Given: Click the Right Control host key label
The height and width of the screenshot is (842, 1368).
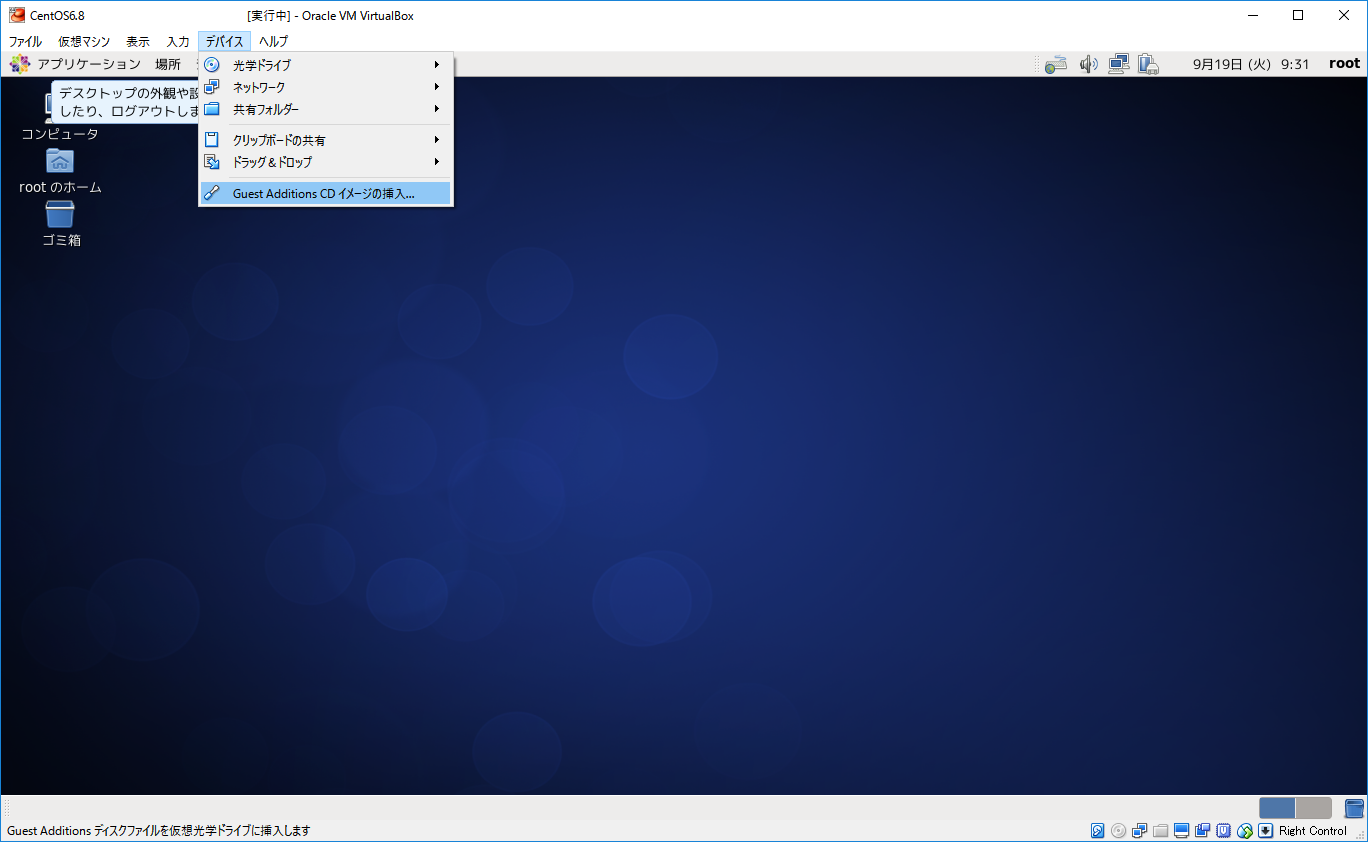Looking at the screenshot, I should [x=1313, y=831].
